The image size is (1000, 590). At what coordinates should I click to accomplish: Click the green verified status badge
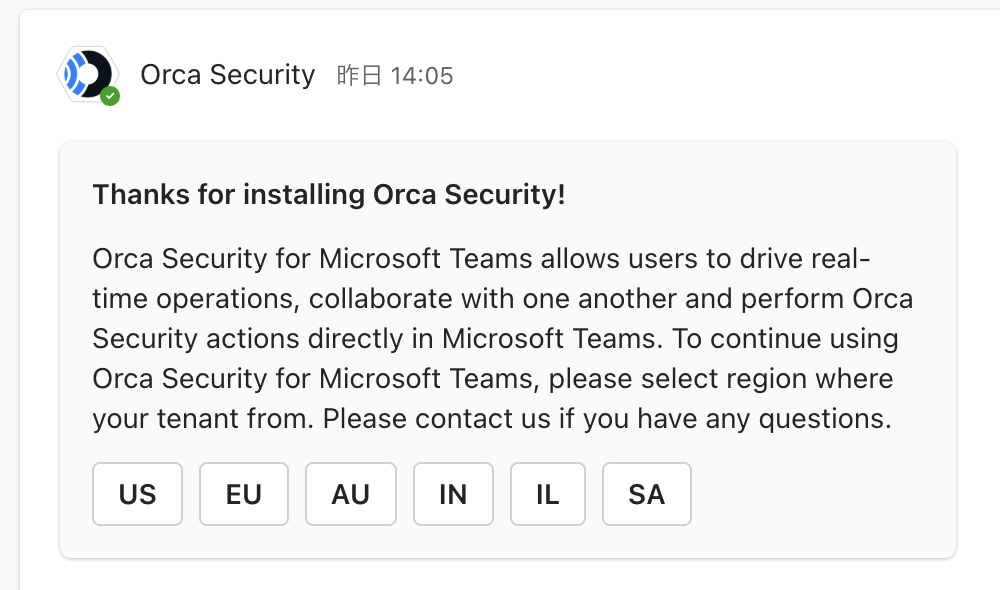(110, 96)
